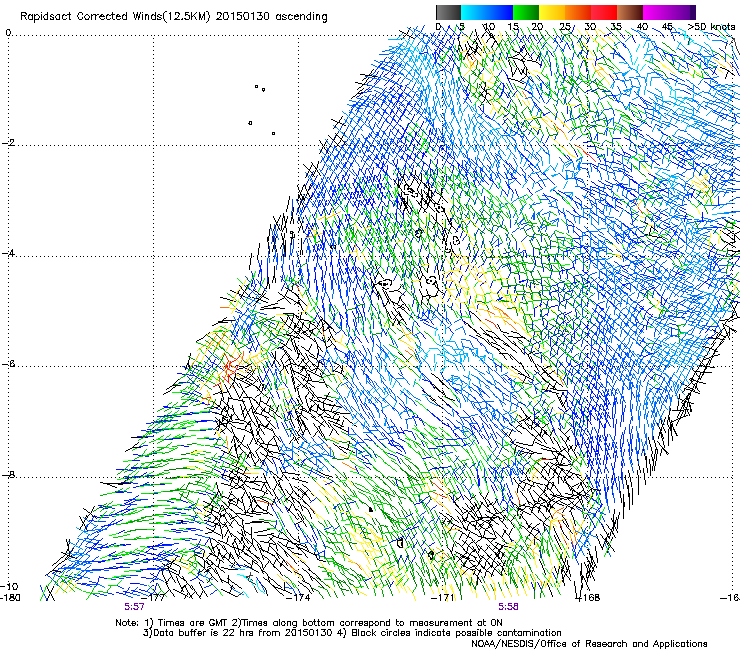Click the legend tick label '40'
This screenshot has width=740, height=650.
[x=642, y=27]
